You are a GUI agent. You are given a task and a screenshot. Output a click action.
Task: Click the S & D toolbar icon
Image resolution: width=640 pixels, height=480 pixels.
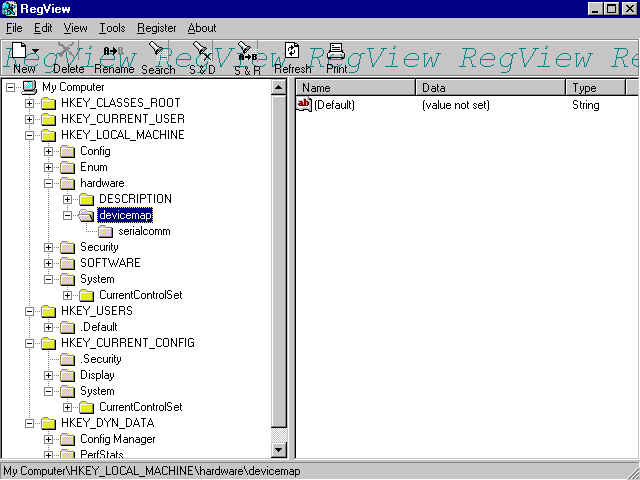202,52
